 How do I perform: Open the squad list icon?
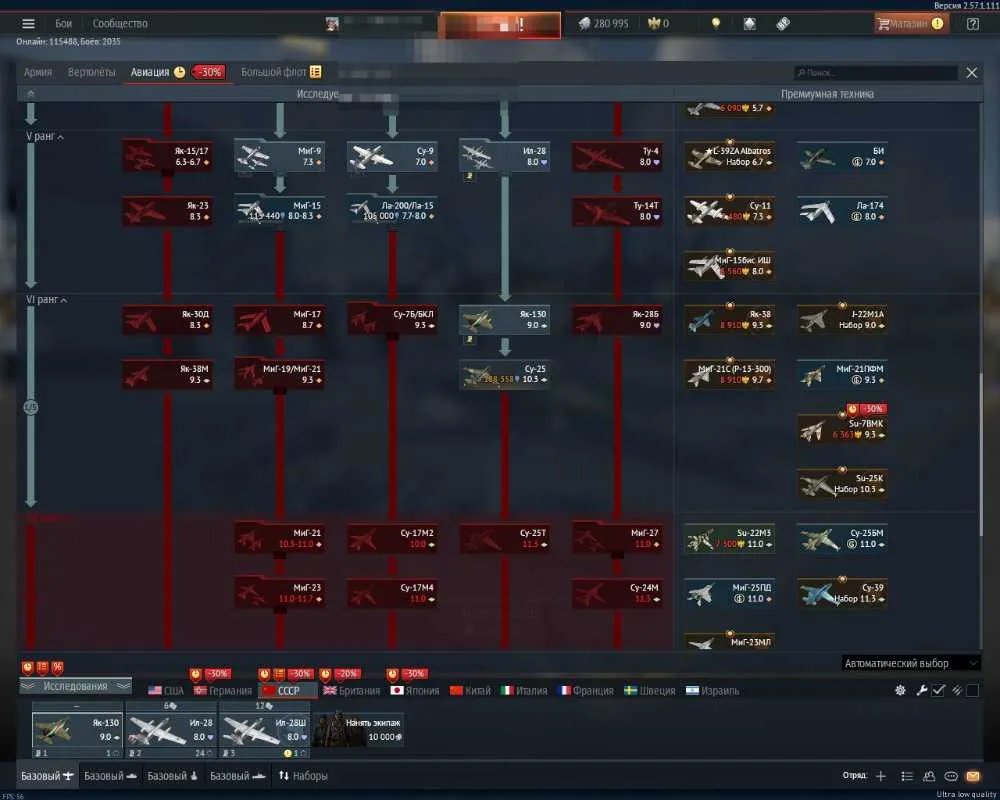[907, 776]
